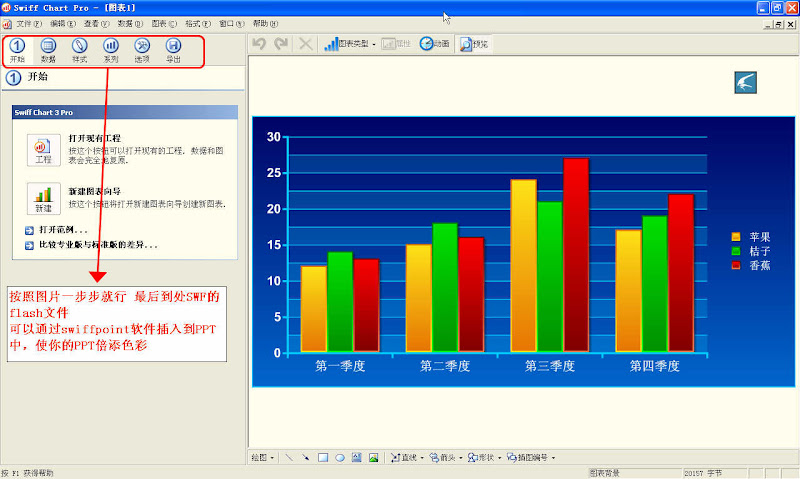This screenshot has width=800, height=479.
Task: Click the Swiff Chart 3 Pro panel header
Action: click(125, 112)
